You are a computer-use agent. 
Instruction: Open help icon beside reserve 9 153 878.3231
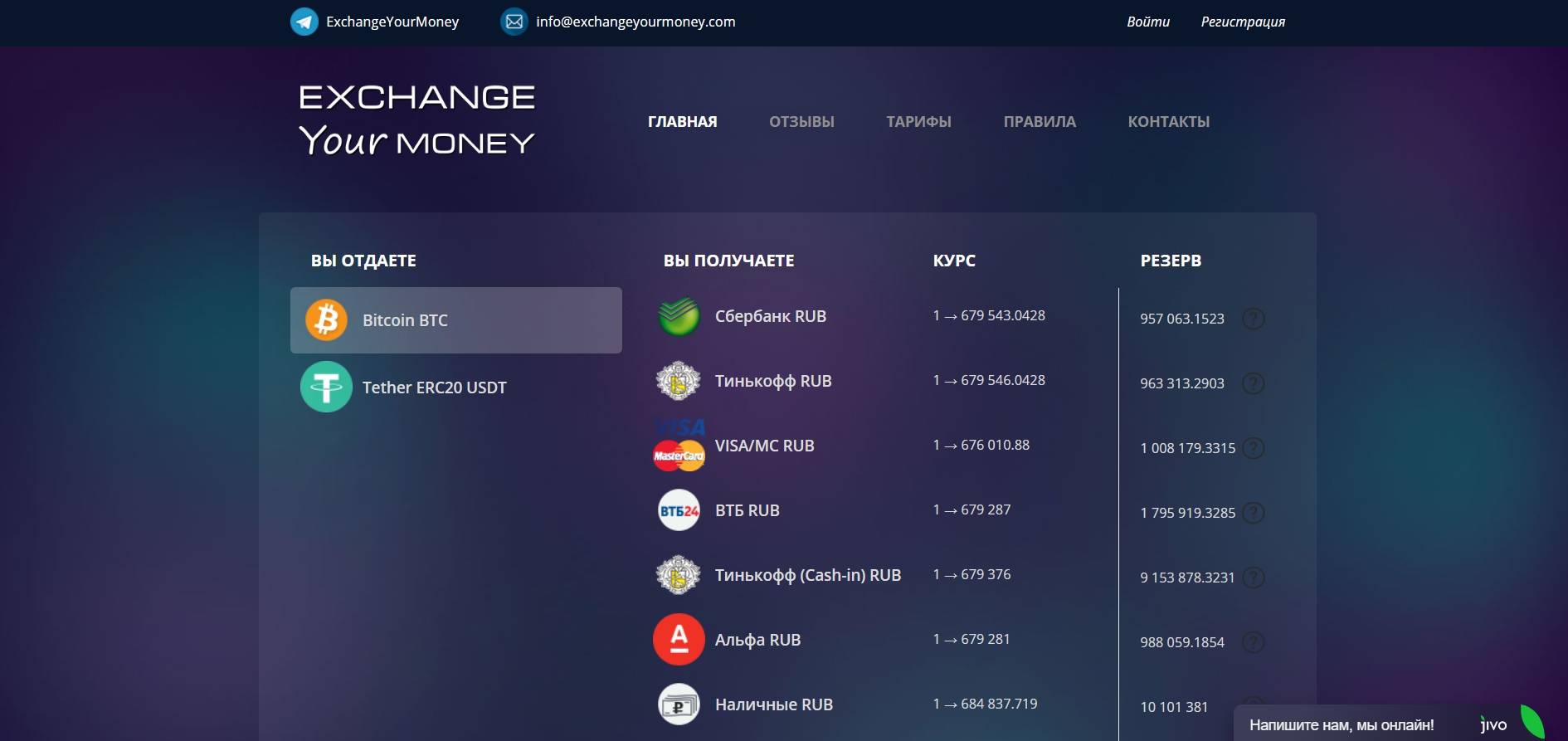(x=1254, y=578)
